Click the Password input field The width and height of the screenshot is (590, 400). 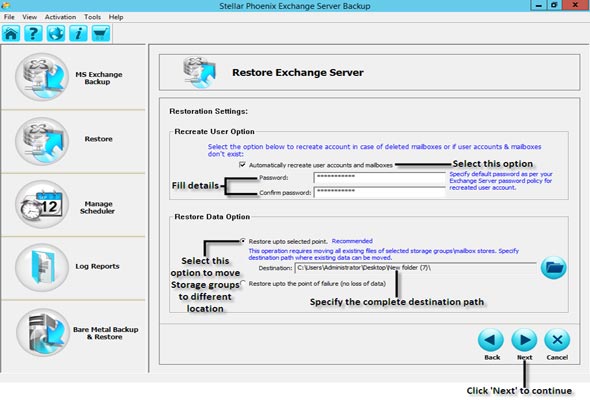pos(380,178)
